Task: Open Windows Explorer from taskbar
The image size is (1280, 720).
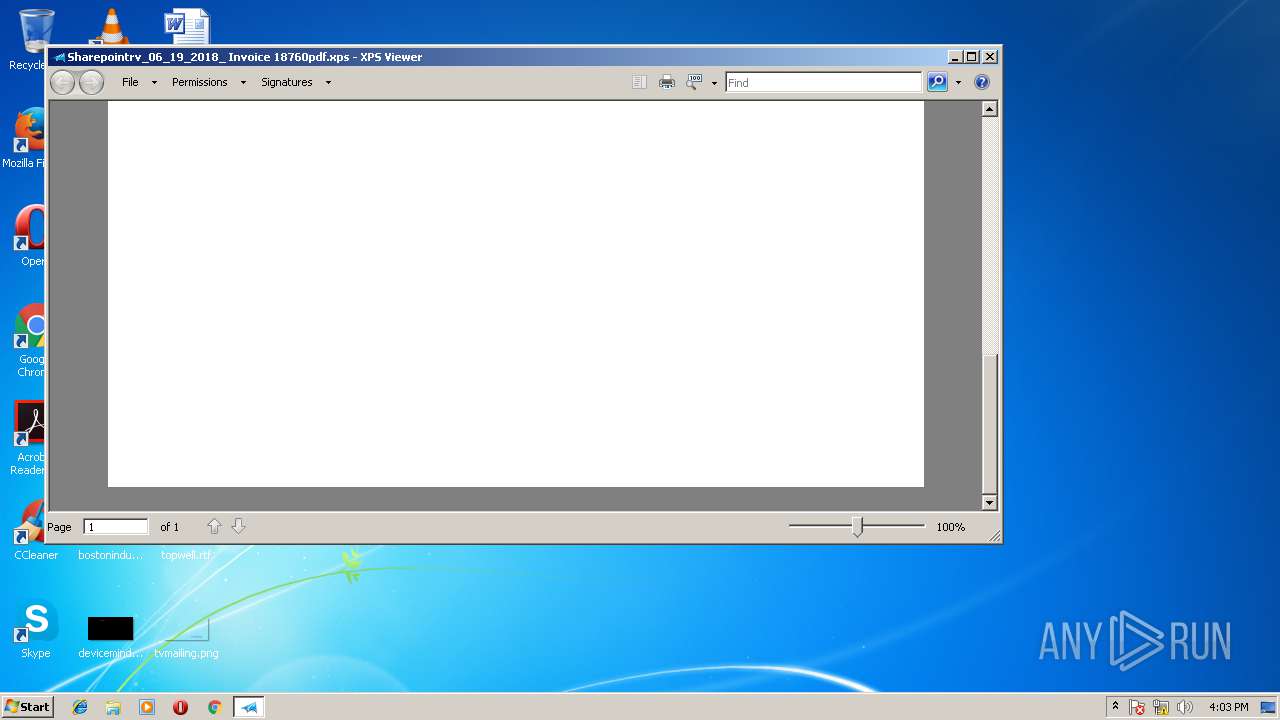Action: coord(113,707)
